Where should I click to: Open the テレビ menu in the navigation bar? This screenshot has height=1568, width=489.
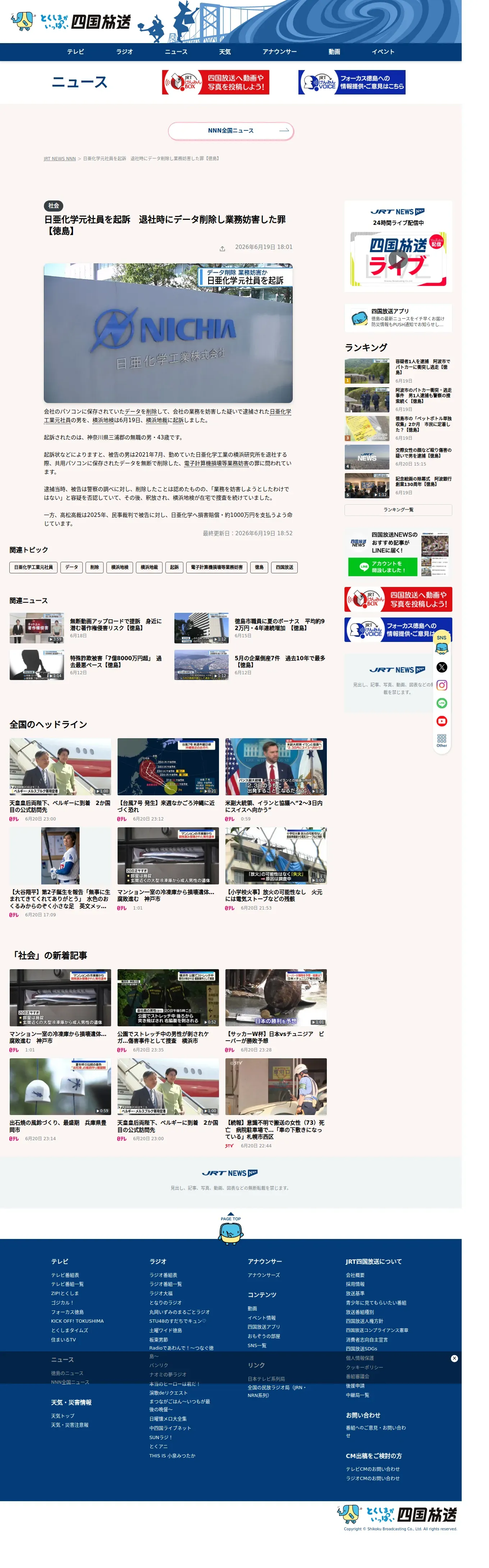[76, 52]
